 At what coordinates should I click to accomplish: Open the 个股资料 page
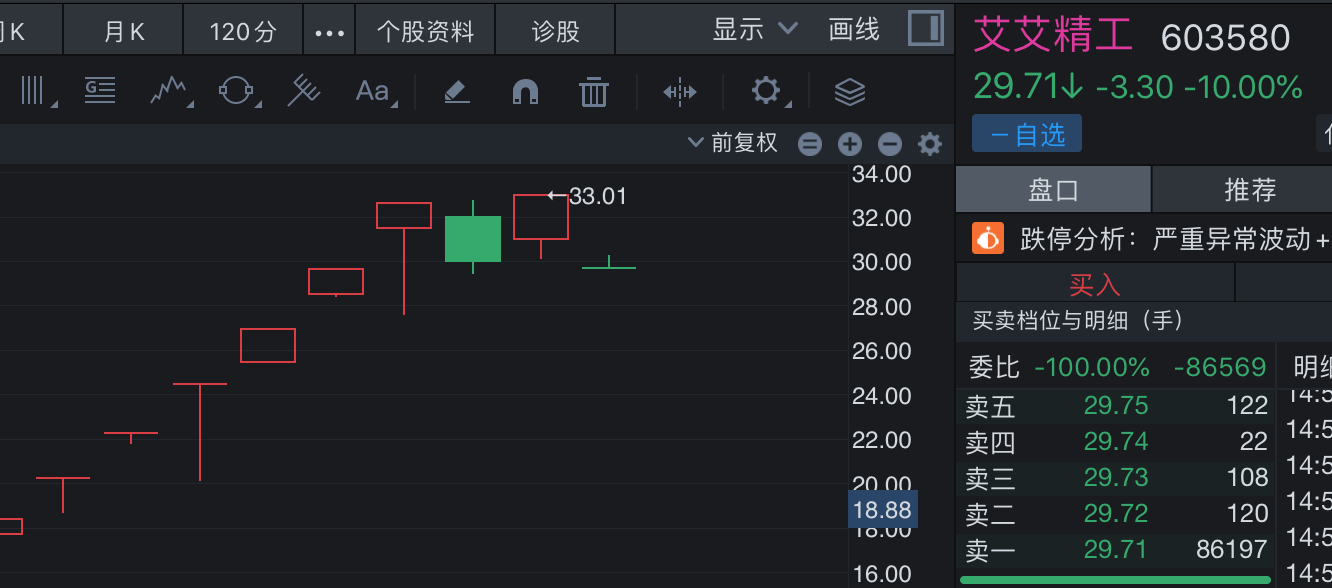(x=425, y=31)
